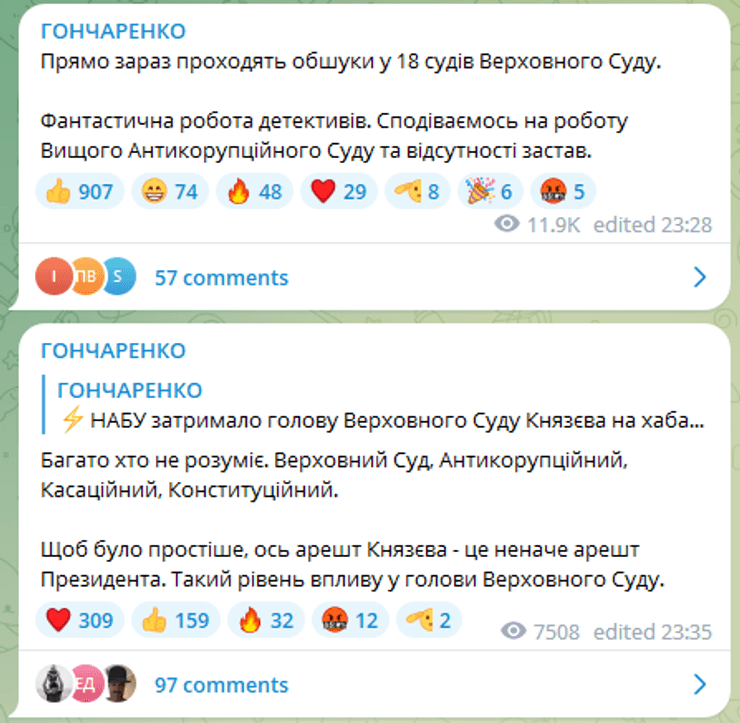The image size is (740, 723).
Task: Click the pointing hand reaction with 2
Action: click(427, 621)
